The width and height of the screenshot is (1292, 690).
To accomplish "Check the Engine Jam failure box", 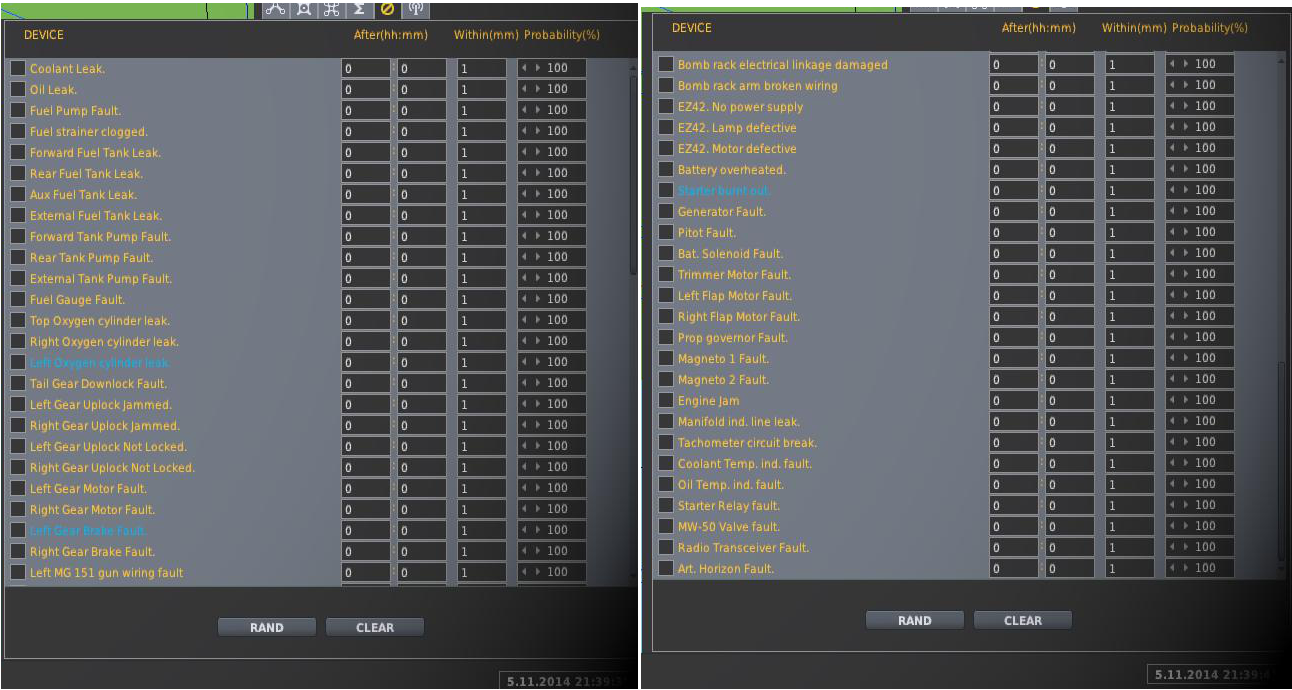I will click(666, 400).
